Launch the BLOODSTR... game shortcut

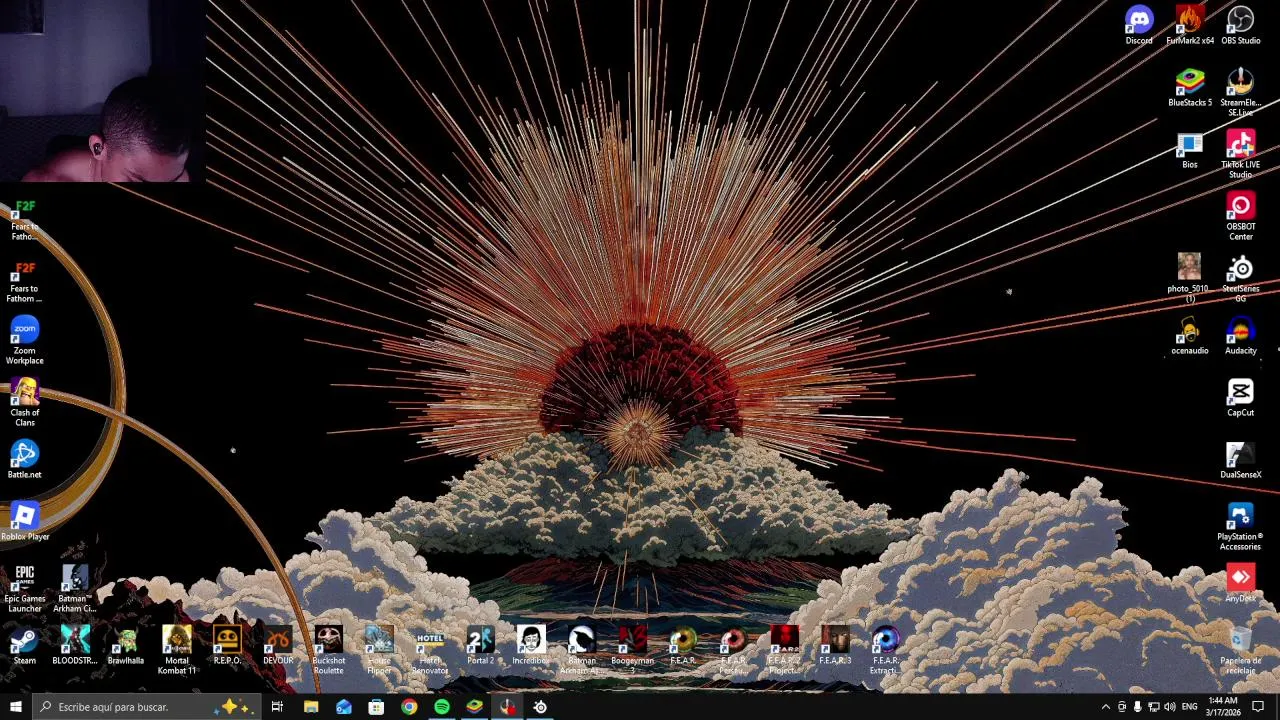tap(75, 646)
